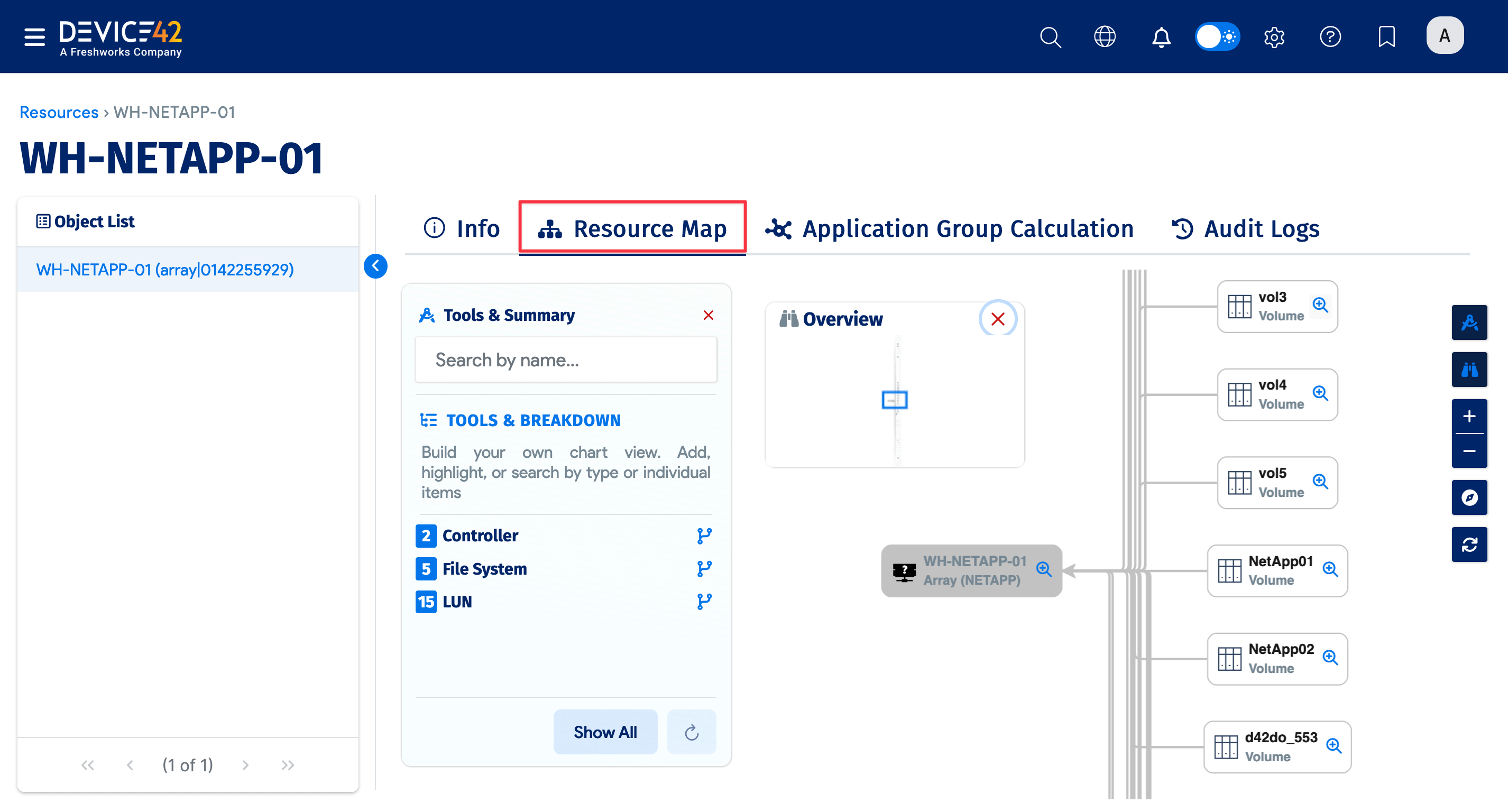
Task: Click the Show All button
Action: (x=605, y=732)
